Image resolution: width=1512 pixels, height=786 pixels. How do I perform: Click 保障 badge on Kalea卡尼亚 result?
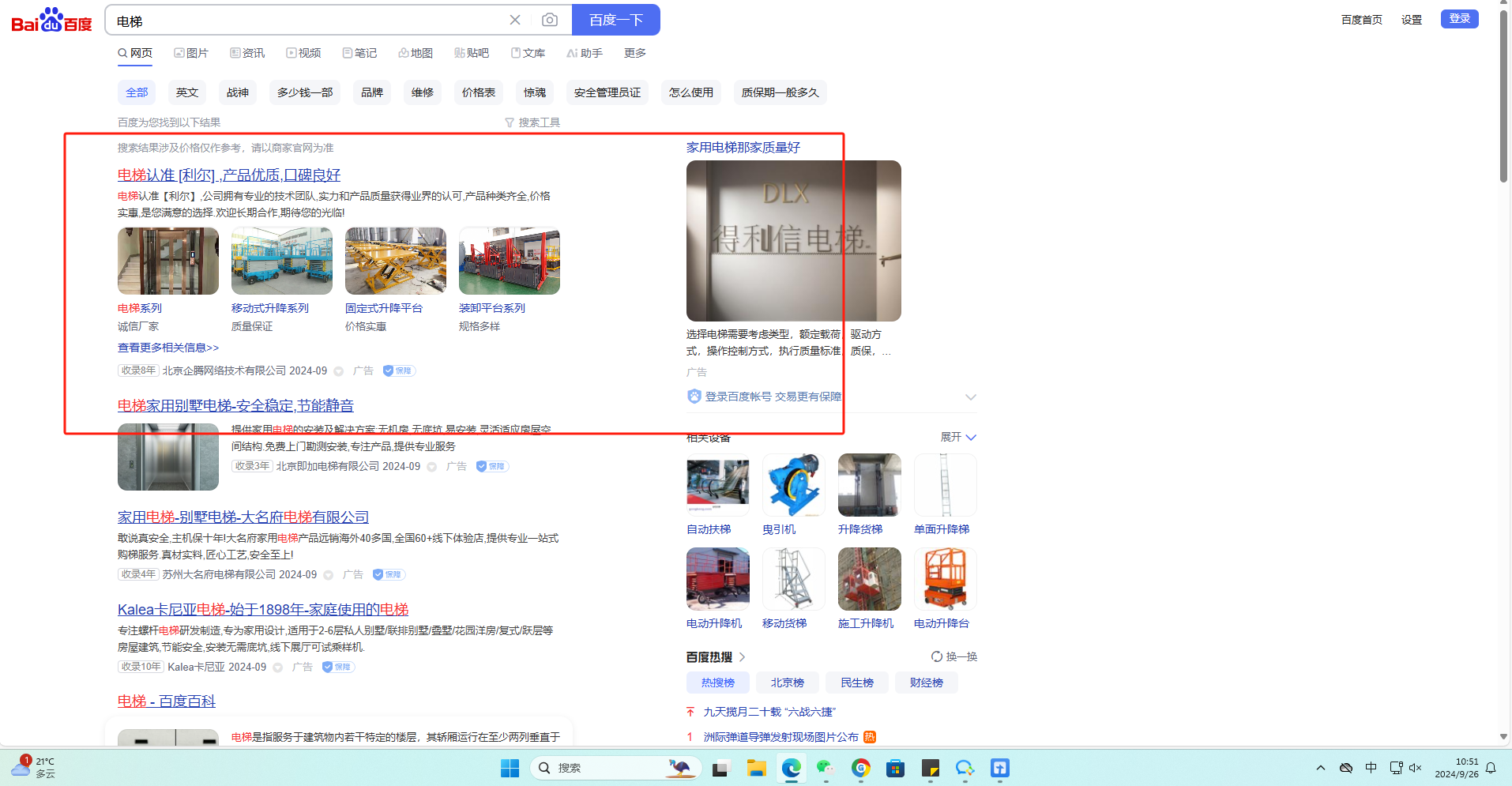coord(338,667)
